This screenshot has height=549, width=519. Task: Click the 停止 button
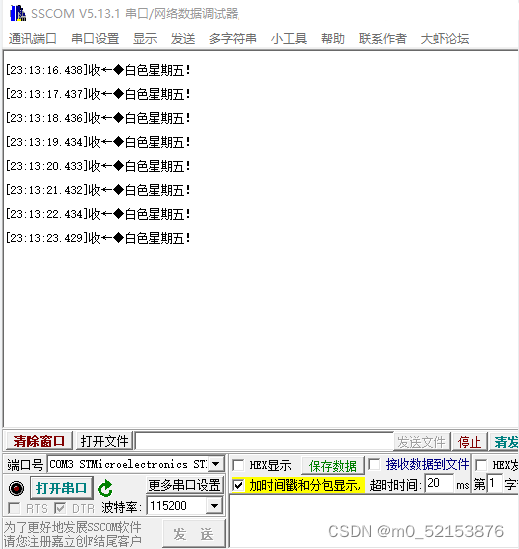click(469, 442)
